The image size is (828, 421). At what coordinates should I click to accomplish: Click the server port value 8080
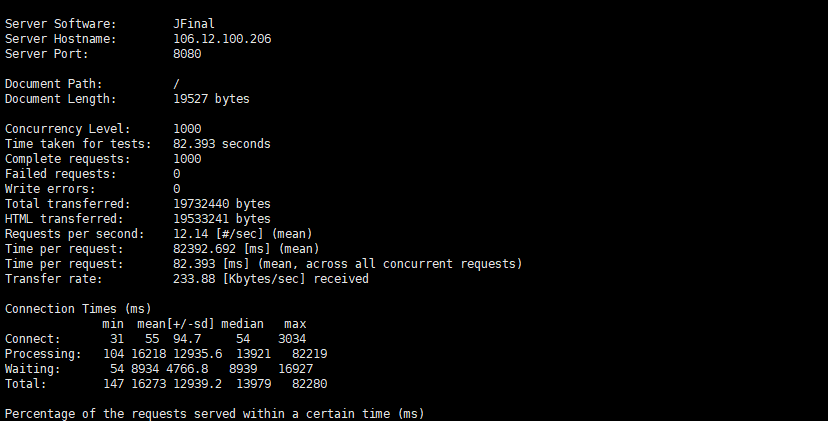click(187, 54)
